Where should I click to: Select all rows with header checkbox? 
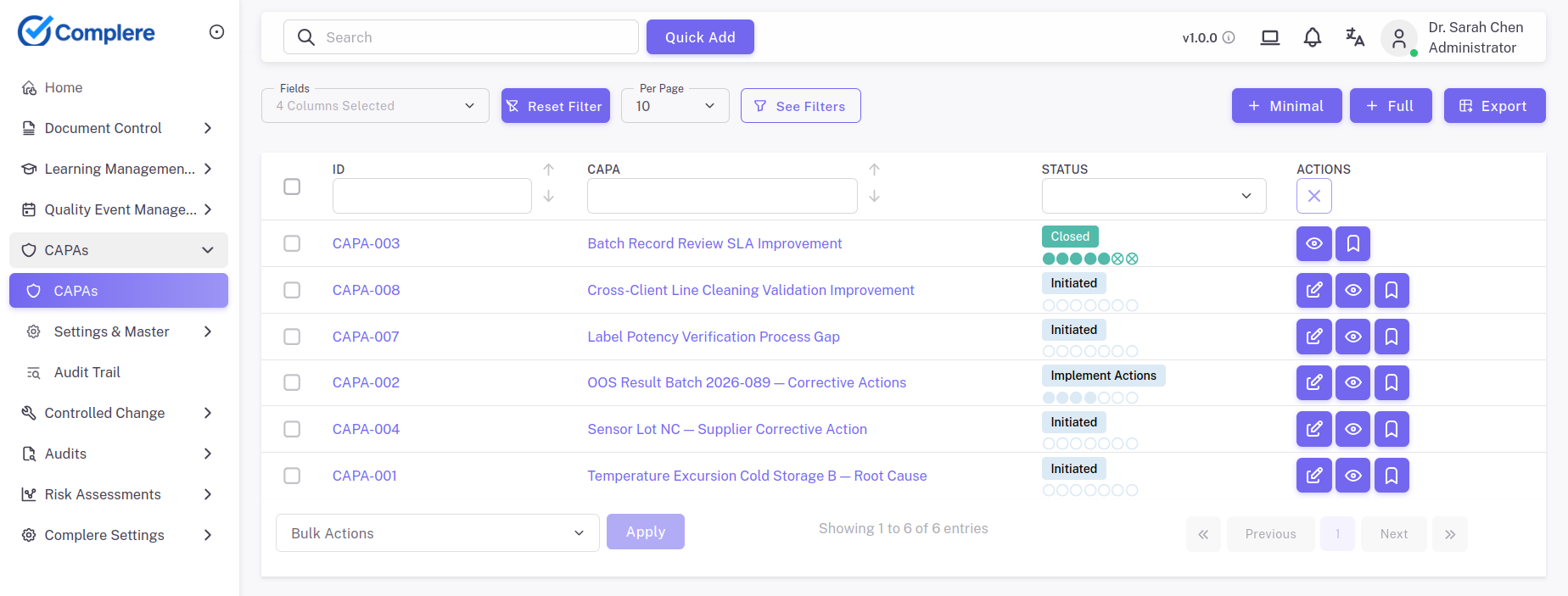(292, 187)
